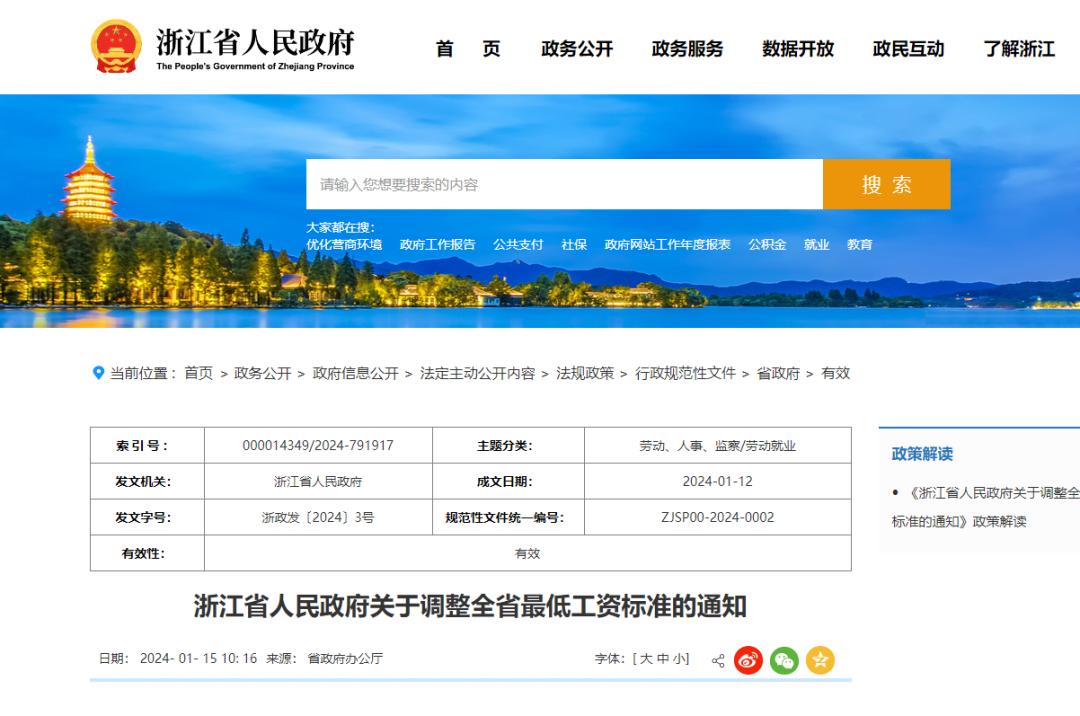
Task: Open the 政务服务 navigation menu
Action: coord(687,49)
